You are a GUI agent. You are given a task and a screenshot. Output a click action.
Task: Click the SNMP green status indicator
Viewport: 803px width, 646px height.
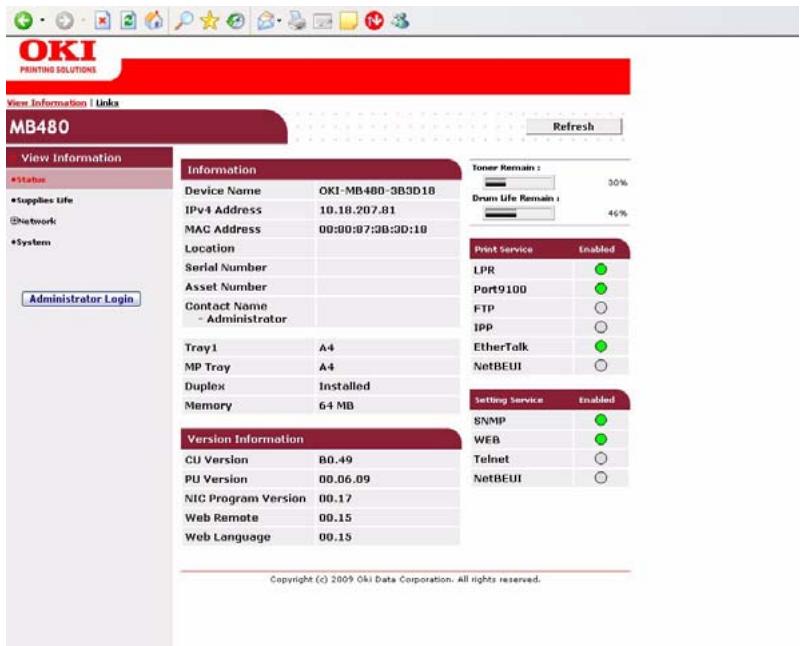(x=601, y=420)
